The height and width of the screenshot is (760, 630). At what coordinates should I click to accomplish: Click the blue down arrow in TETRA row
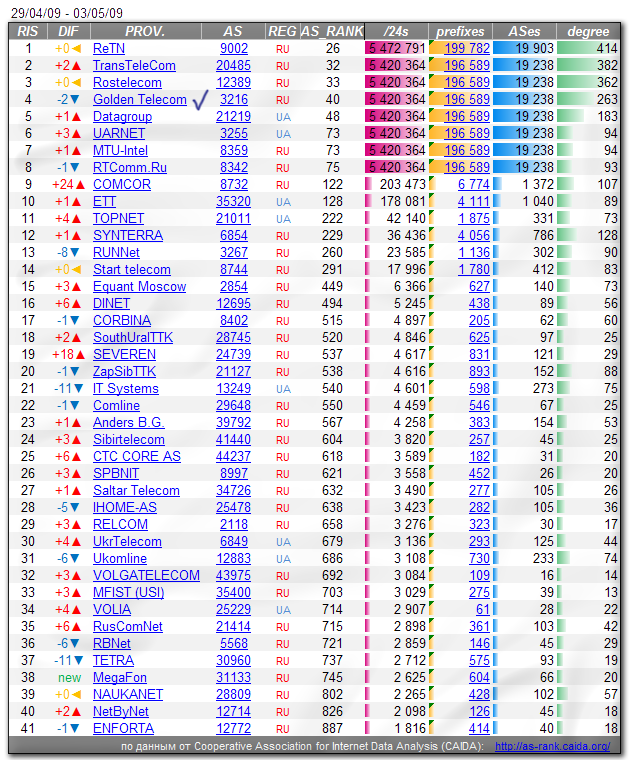(79, 661)
